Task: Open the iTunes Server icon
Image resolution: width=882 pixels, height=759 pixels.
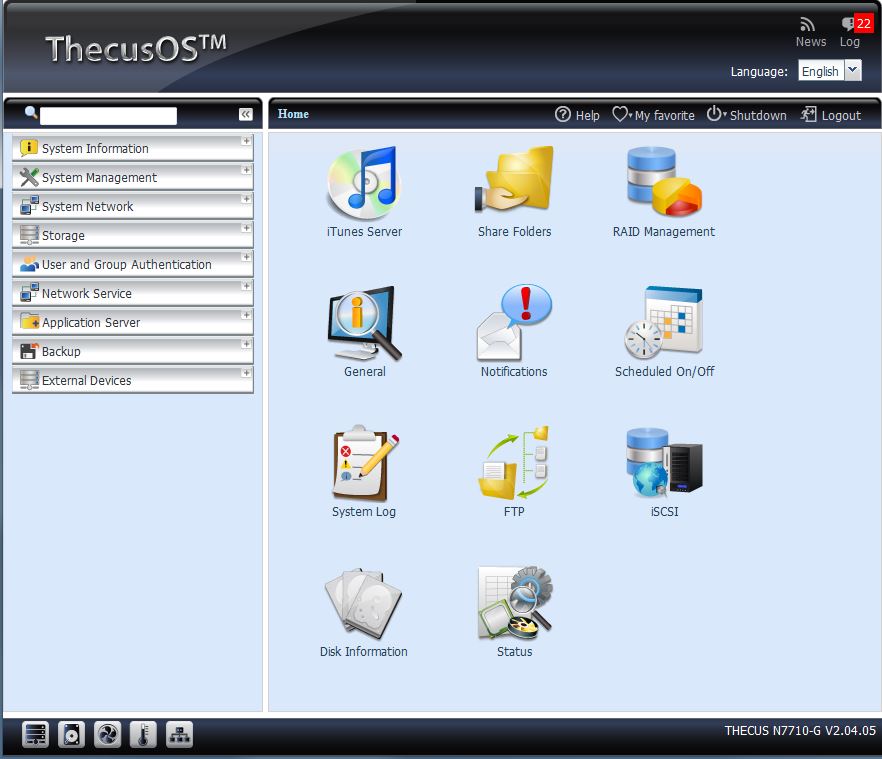Action: click(364, 183)
